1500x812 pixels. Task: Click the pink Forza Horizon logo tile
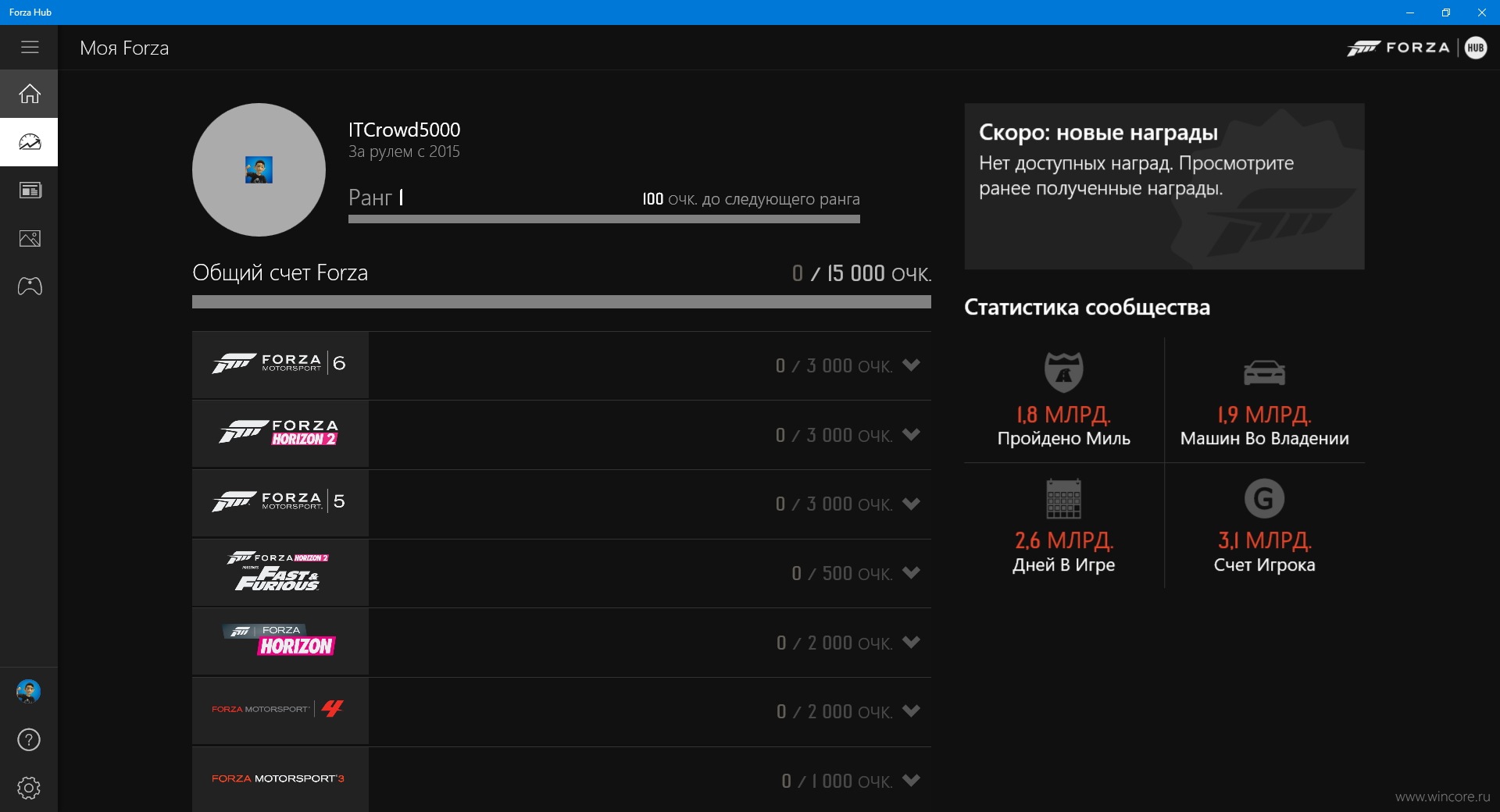coord(280,642)
